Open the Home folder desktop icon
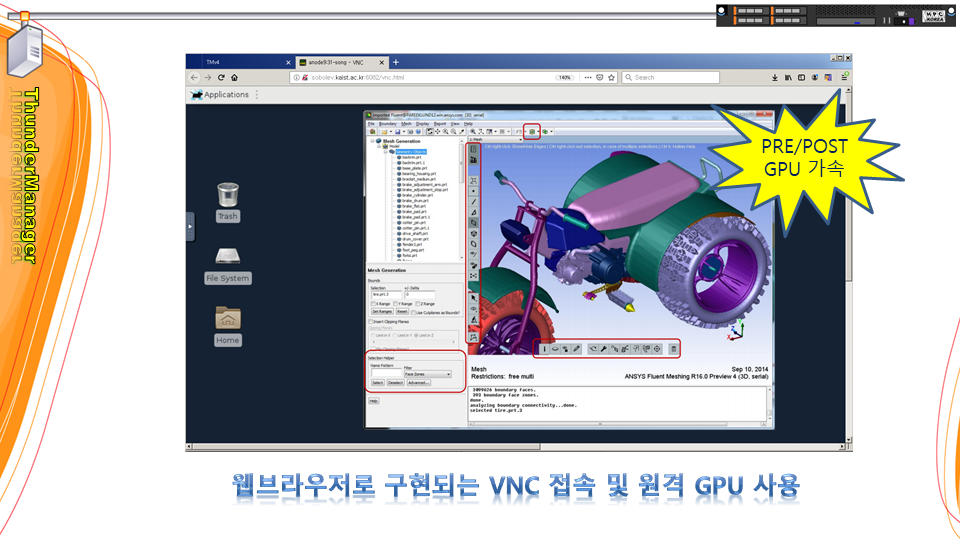 (x=228, y=326)
